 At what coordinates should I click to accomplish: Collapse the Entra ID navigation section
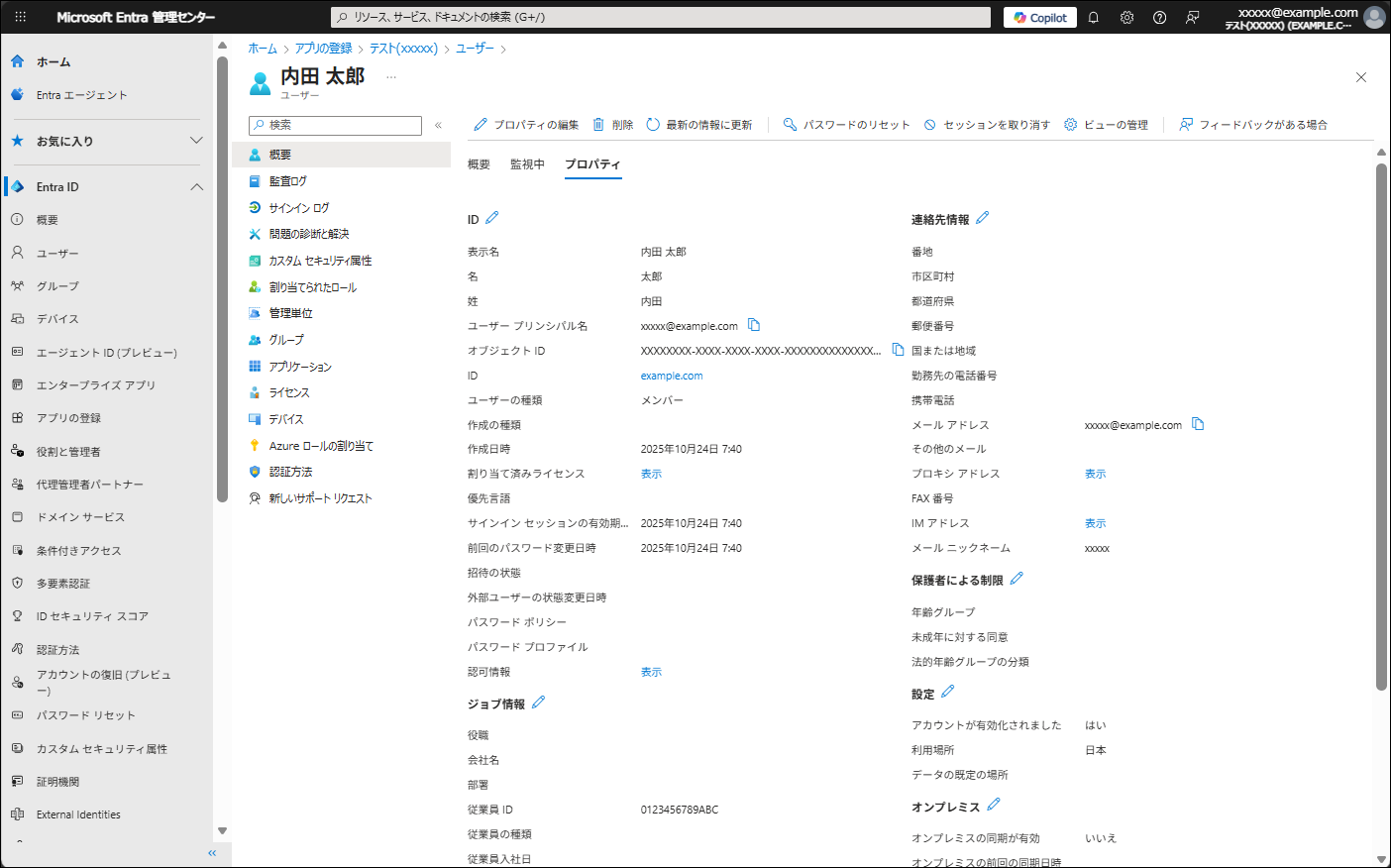pos(196,186)
